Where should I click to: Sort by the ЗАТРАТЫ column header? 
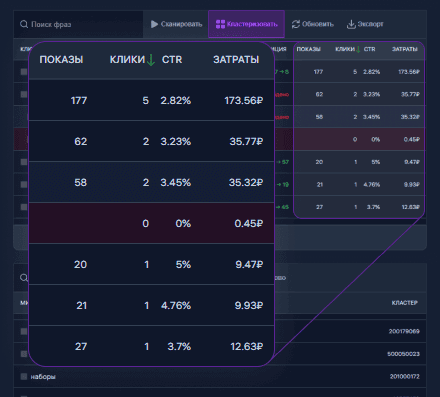click(x=236, y=60)
